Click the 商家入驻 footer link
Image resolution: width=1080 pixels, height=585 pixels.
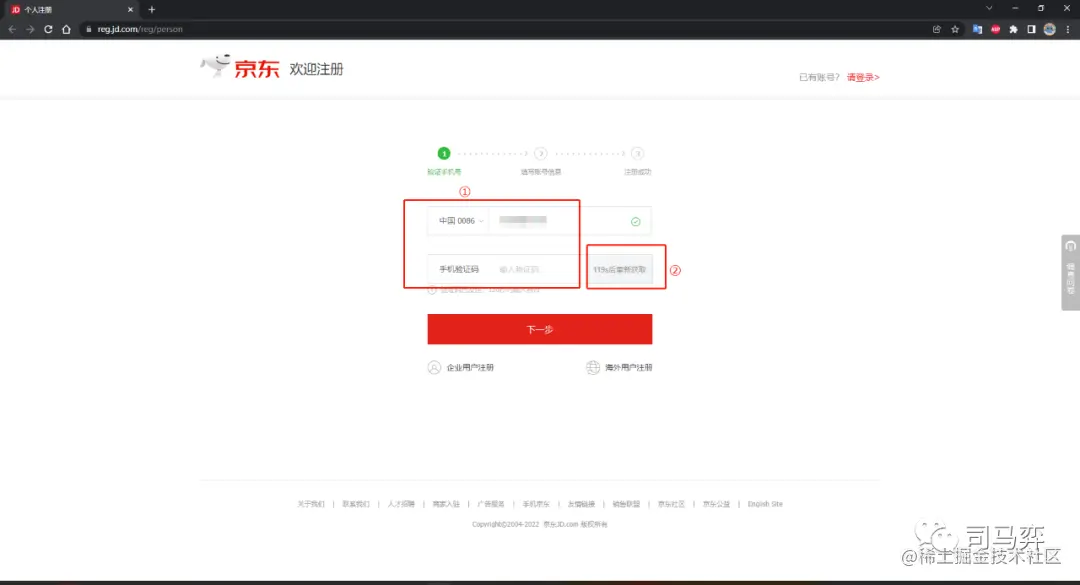(x=446, y=504)
